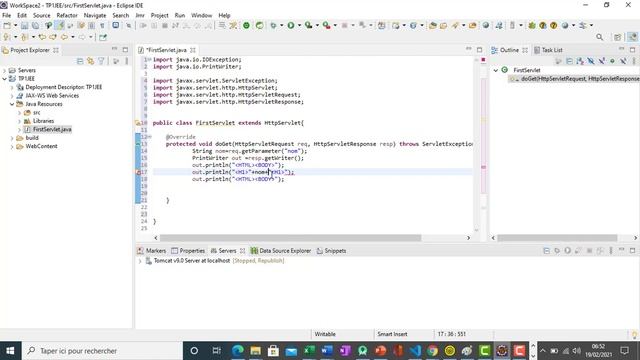The image size is (640, 360).
Task: Click the globe Web Browser toolbar icon
Action: click(x=486, y=25)
